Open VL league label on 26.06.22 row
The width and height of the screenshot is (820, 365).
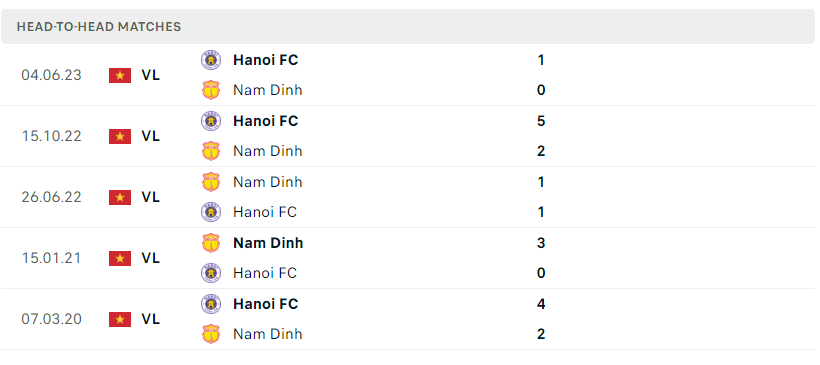pyautogui.click(x=151, y=197)
